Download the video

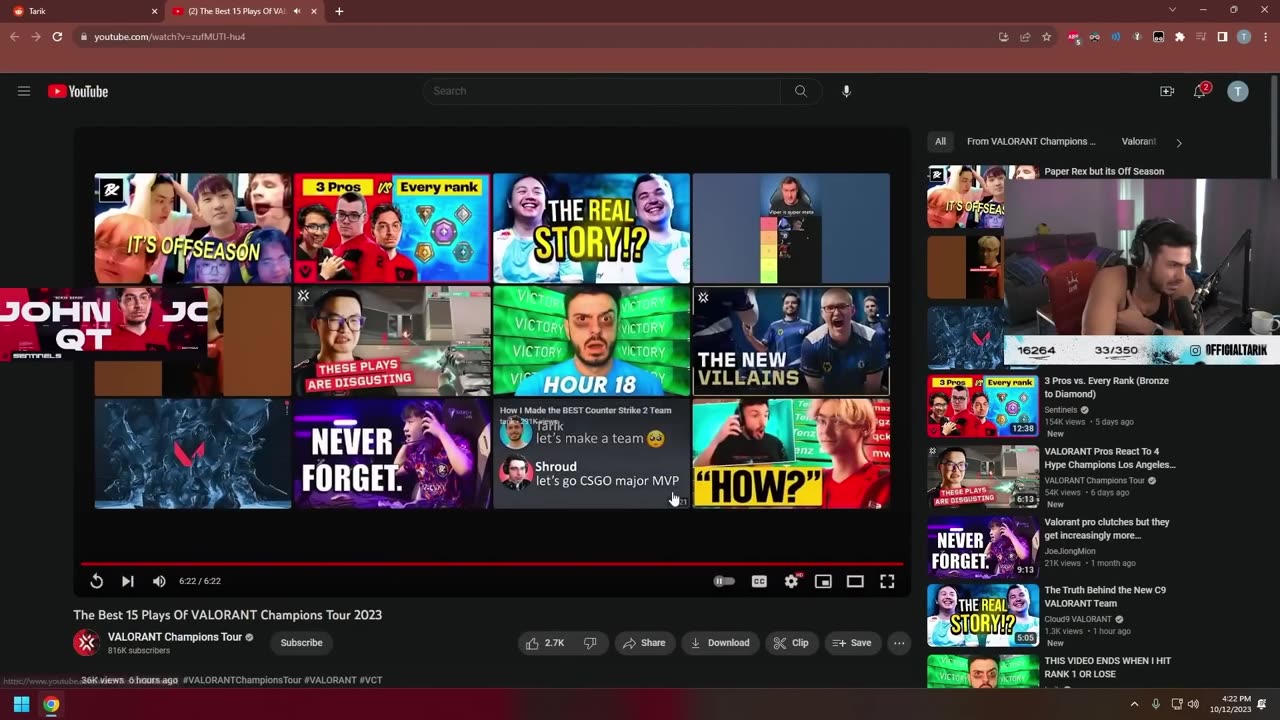(719, 643)
